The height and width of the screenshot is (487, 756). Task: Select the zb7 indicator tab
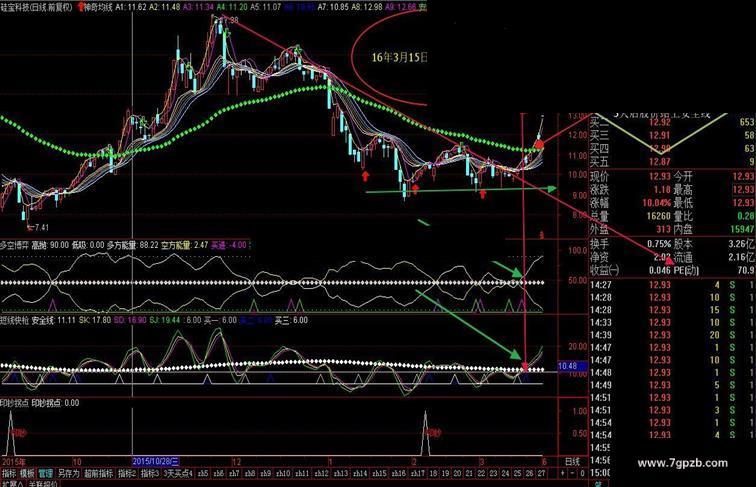[x=234, y=473]
